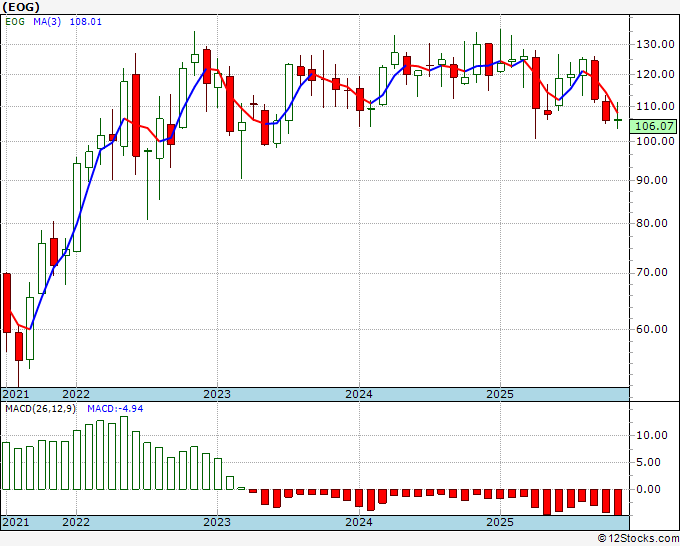Click the 130.00 price axis label

coord(655,44)
